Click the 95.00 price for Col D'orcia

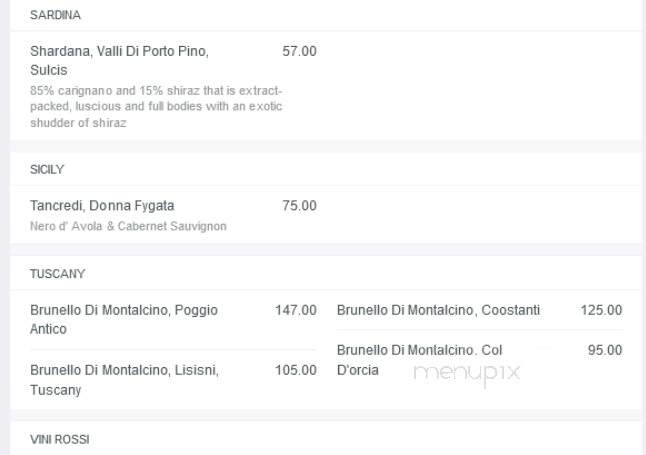click(x=605, y=350)
